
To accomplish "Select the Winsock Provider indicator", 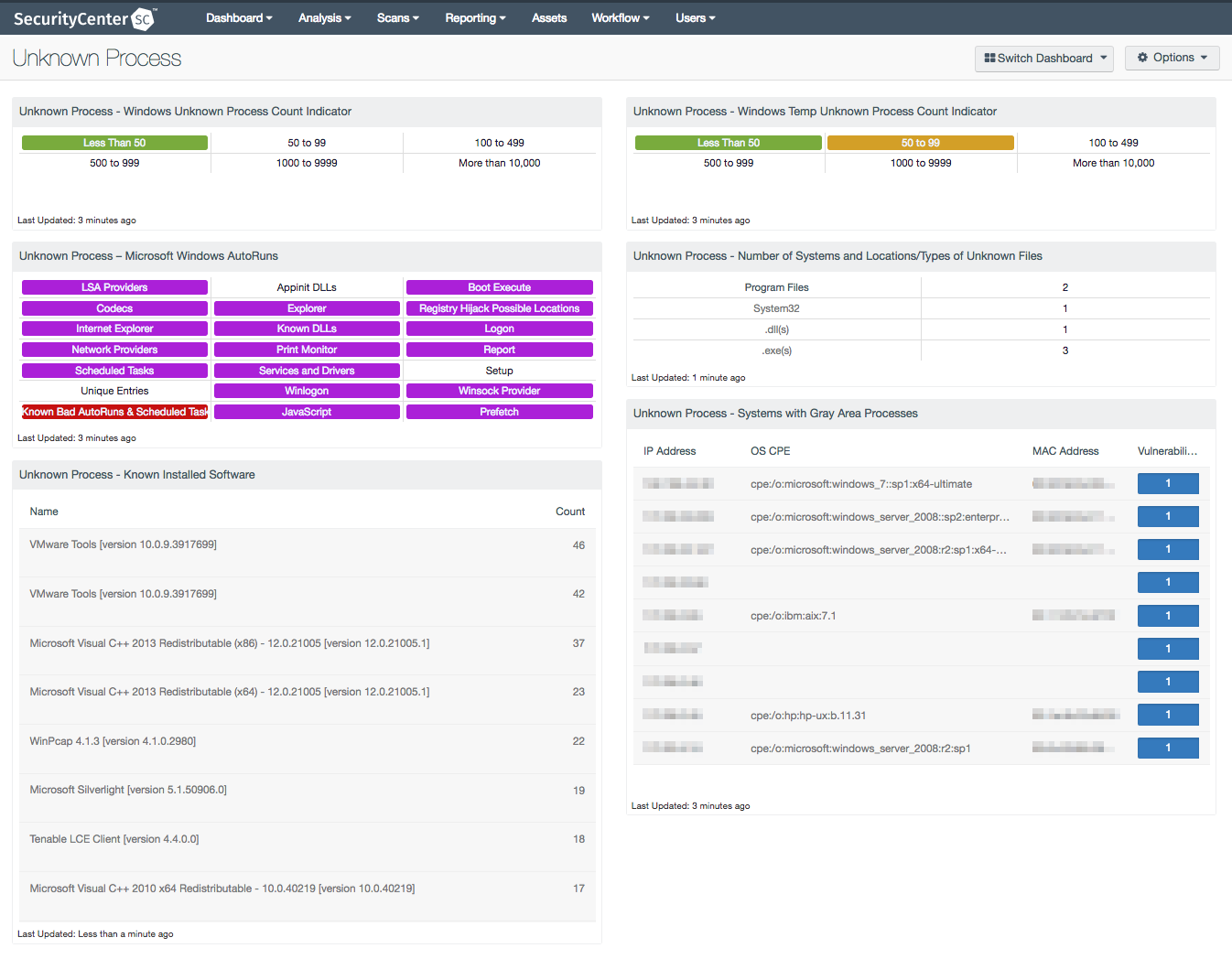I will [x=500, y=391].
